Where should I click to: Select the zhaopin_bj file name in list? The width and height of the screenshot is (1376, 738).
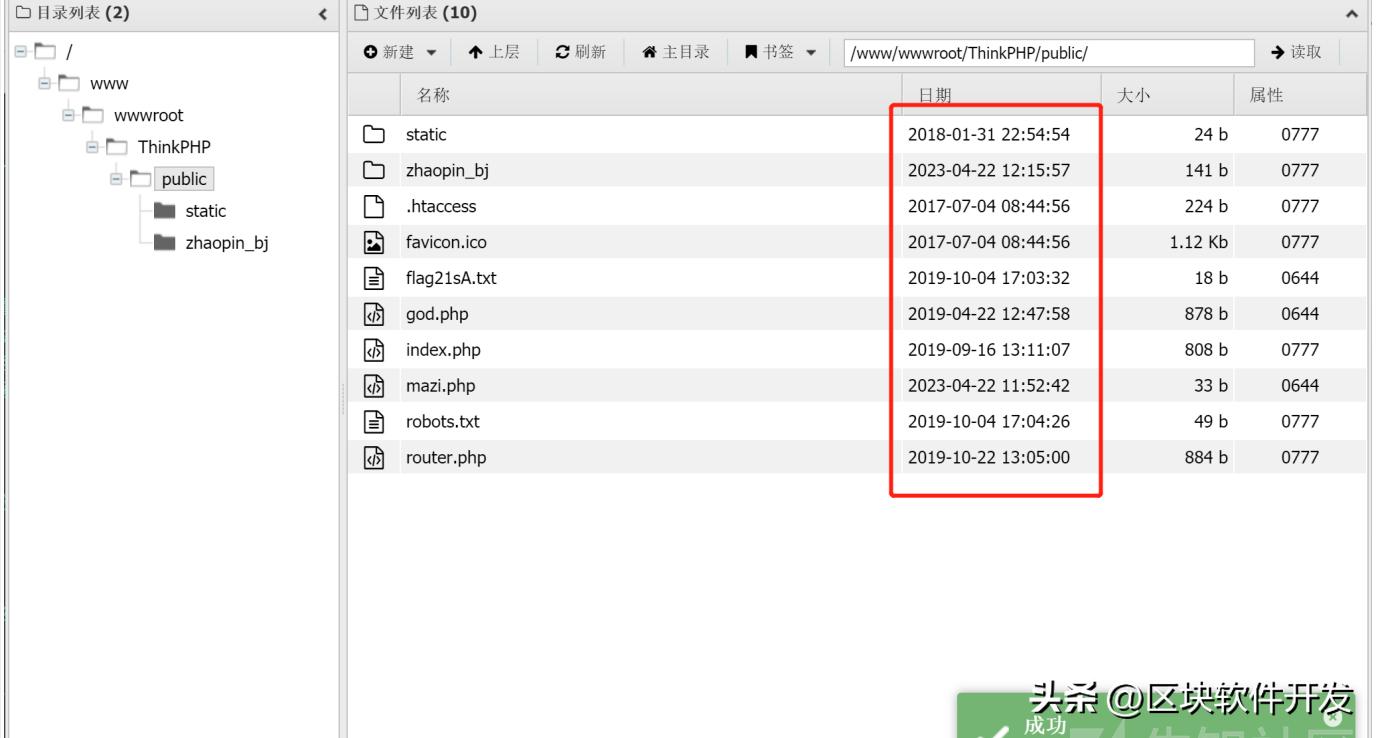pyautogui.click(x=447, y=170)
